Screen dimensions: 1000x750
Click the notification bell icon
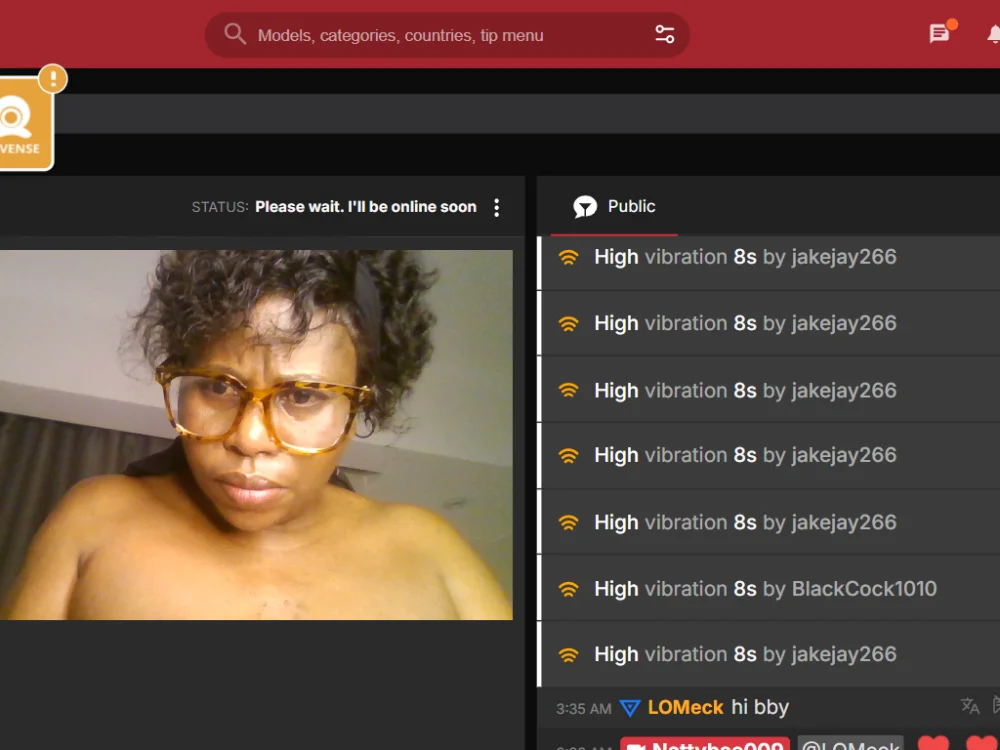[993, 34]
